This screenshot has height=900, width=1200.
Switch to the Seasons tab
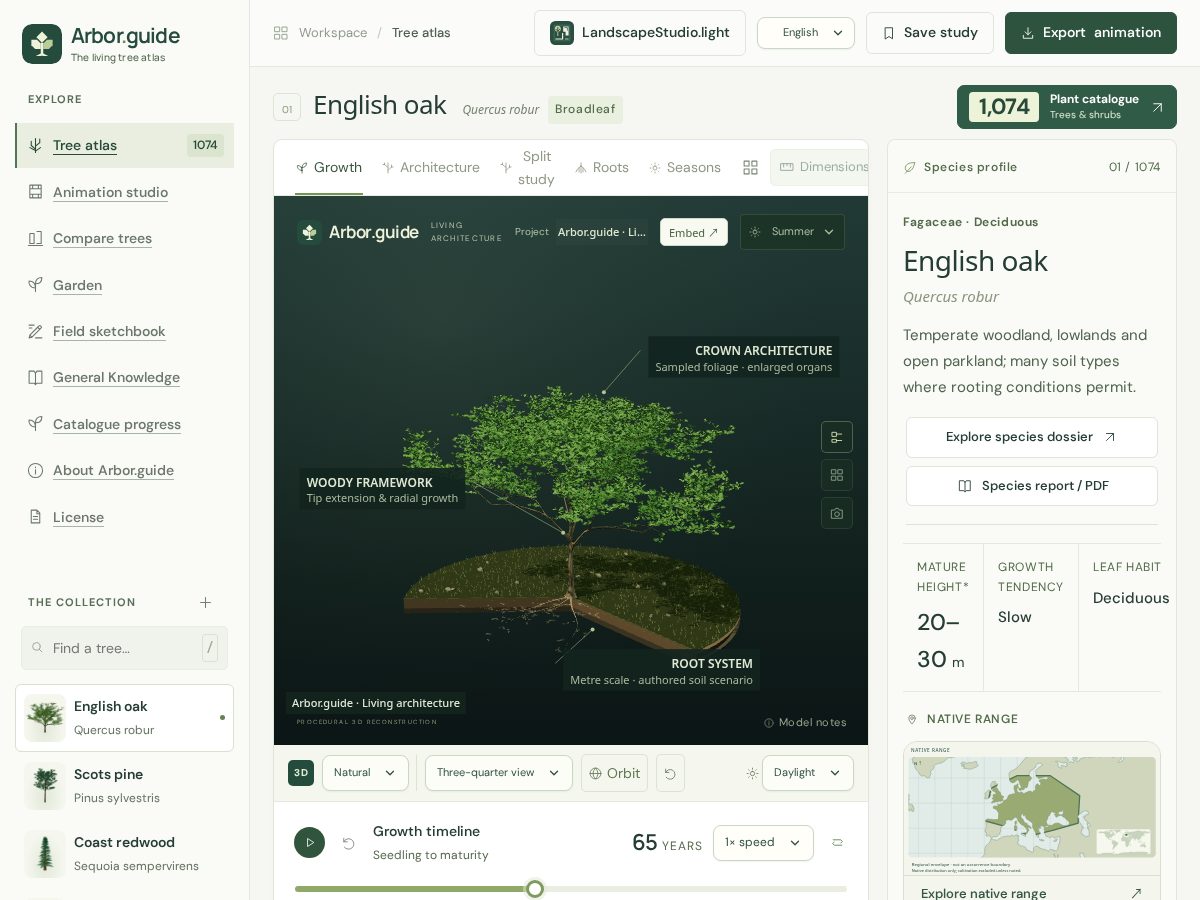click(685, 167)
